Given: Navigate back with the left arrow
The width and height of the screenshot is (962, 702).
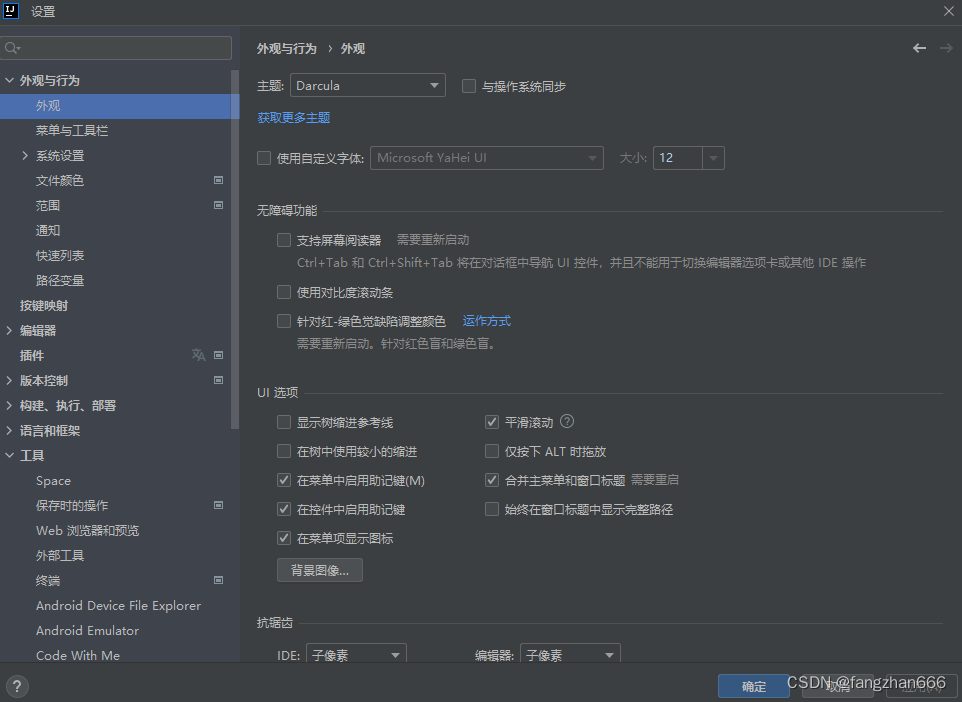Looking at the screenshot, I should [919, 48].
